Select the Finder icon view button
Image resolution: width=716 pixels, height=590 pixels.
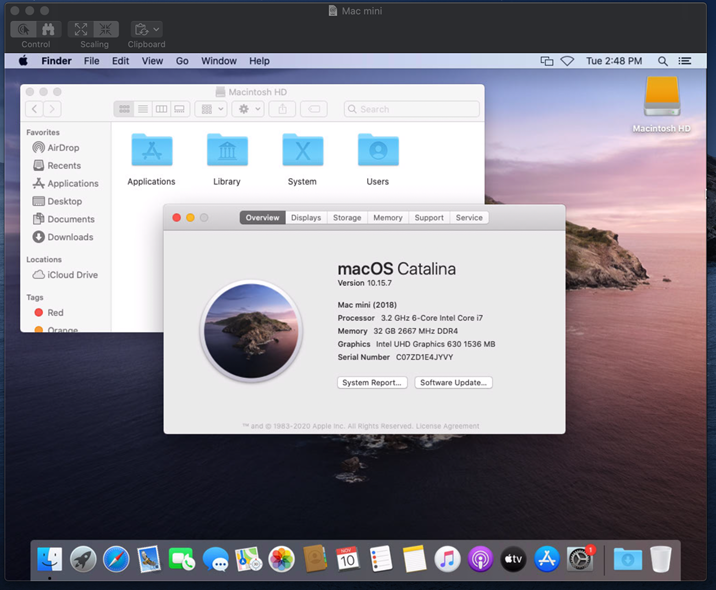(124, 109)
